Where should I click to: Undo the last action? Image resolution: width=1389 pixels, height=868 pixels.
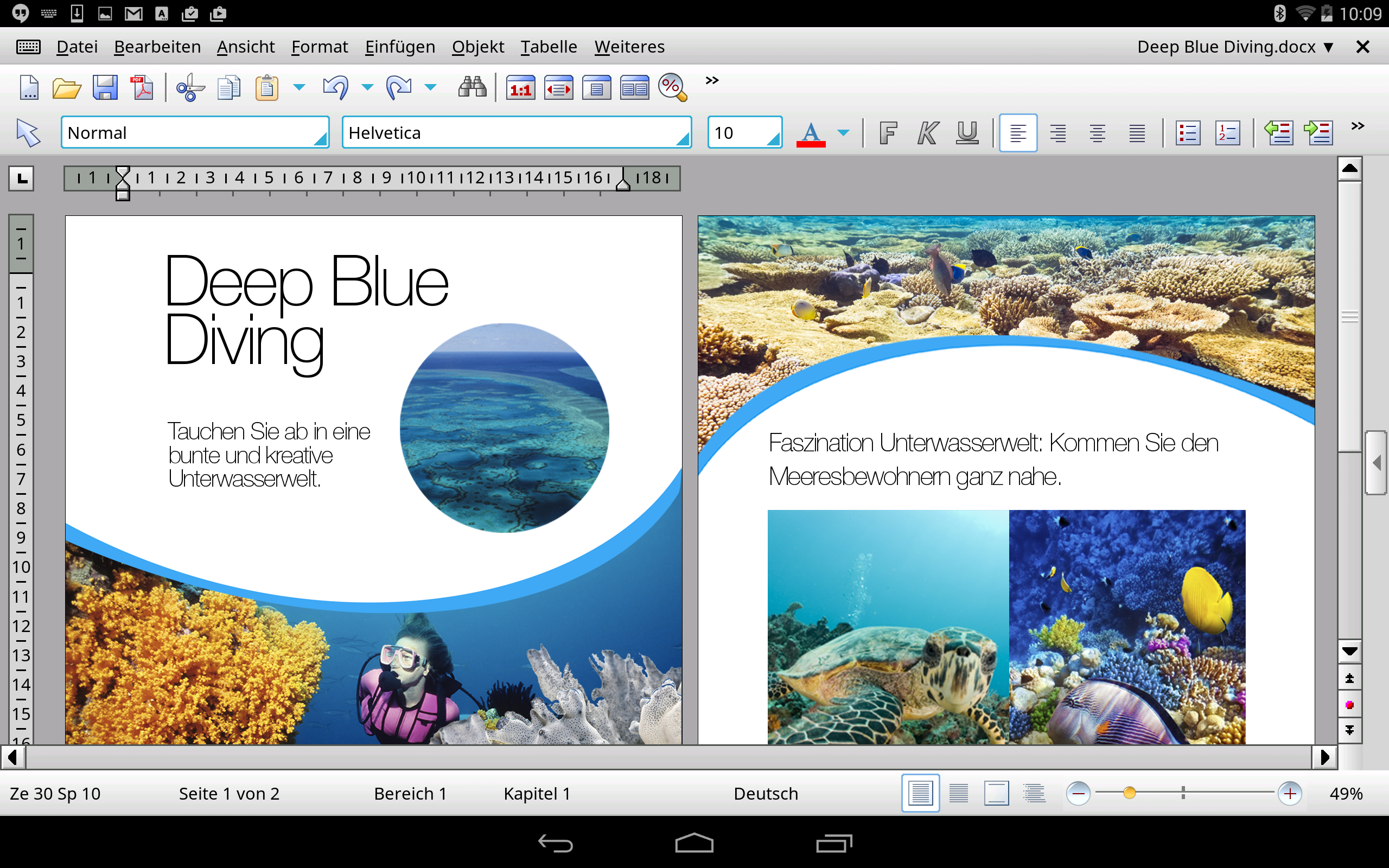pos(335,87)
